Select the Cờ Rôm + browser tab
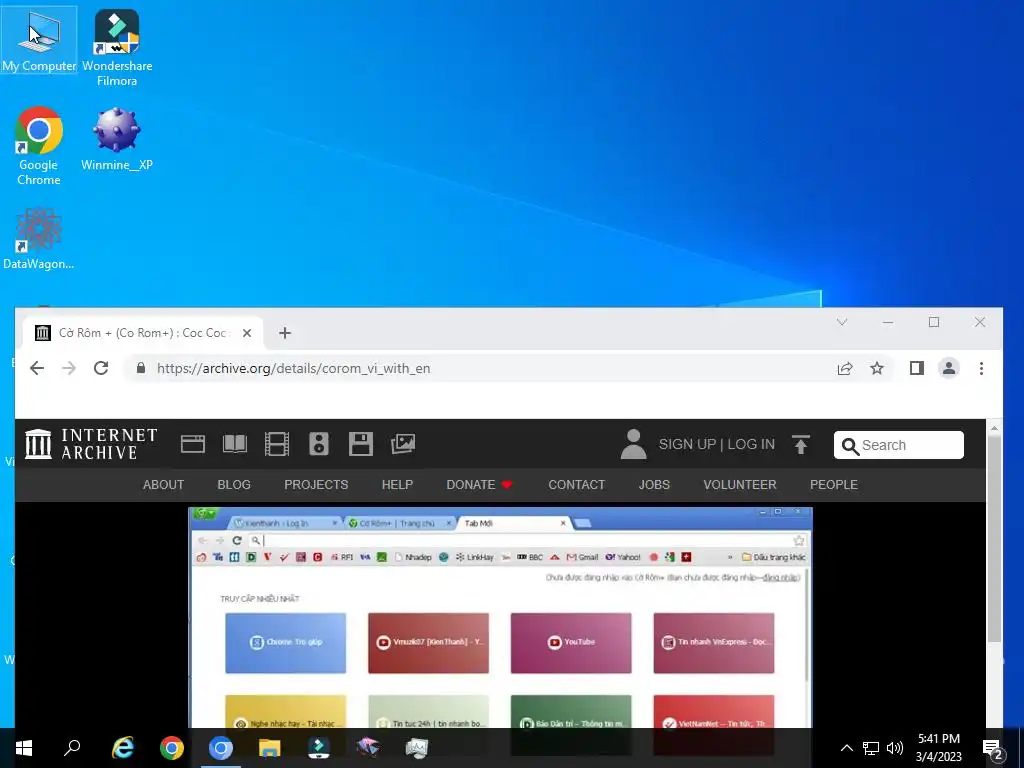The image size is (1024, 768). coord(143,333)
